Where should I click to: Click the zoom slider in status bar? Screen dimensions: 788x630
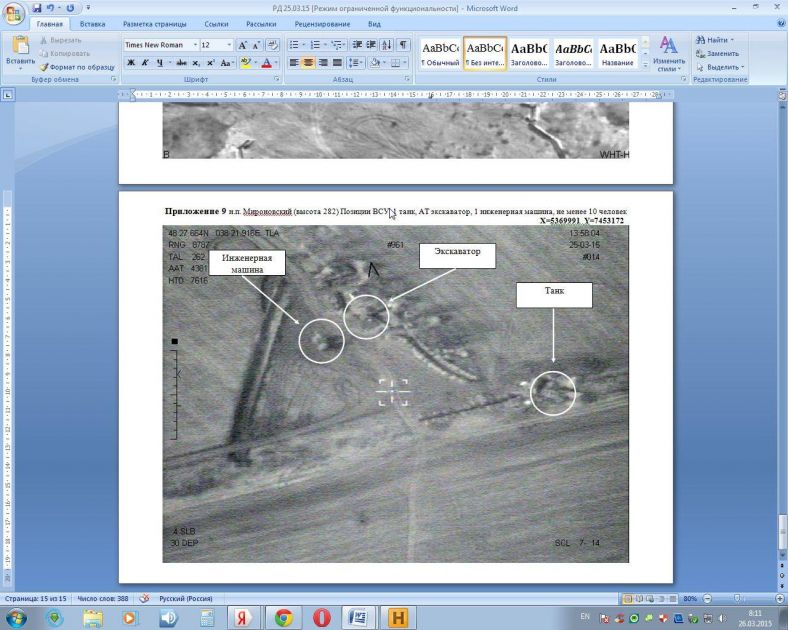(x=737, y=598)
